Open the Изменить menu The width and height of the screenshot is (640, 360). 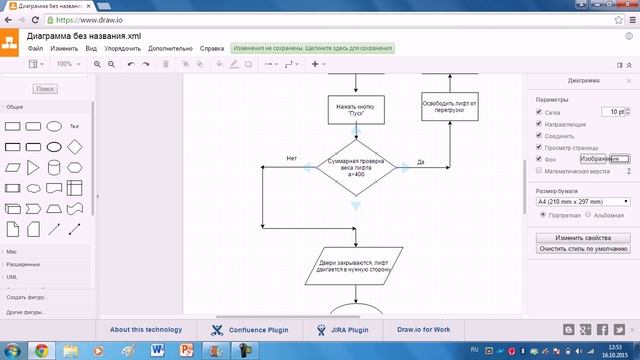64,49
